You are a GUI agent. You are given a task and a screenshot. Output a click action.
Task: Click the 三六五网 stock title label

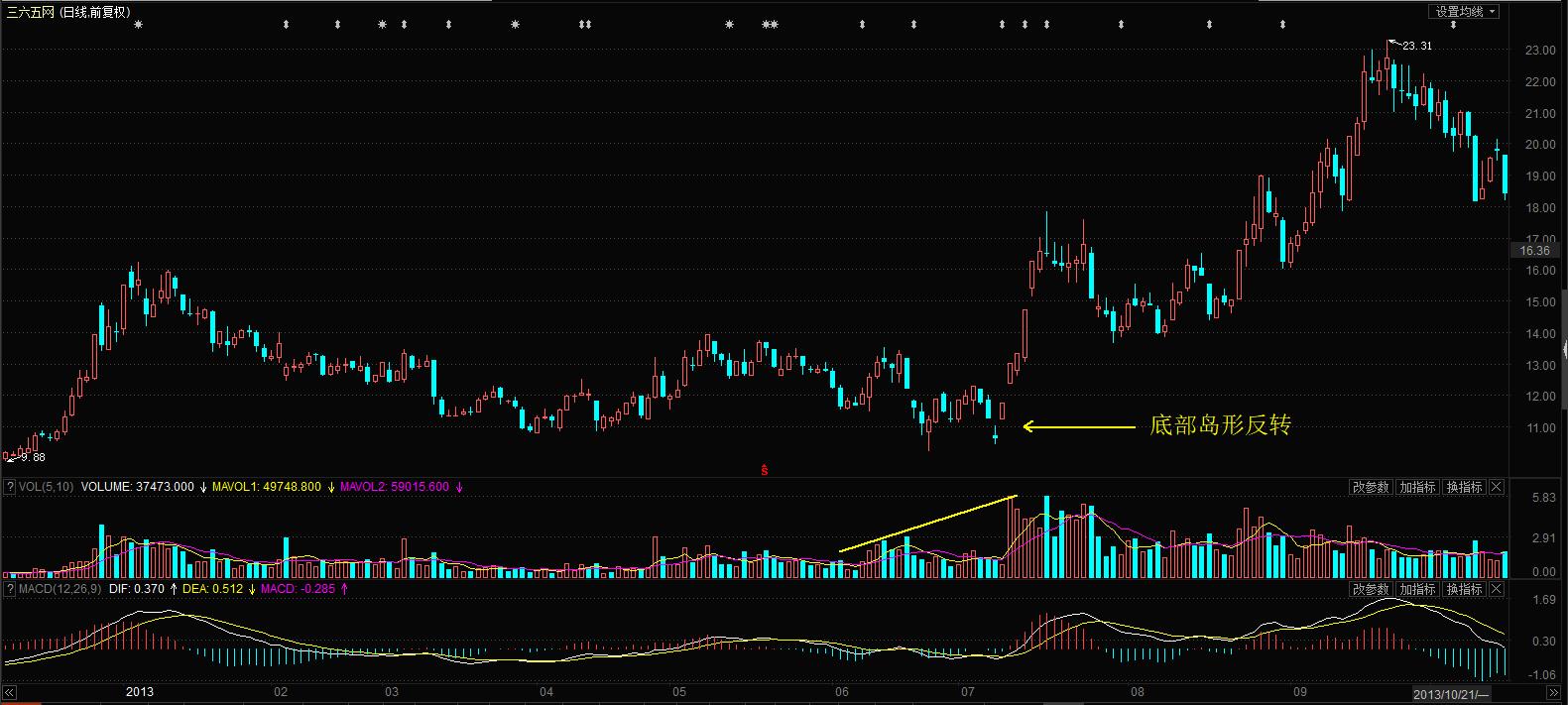click(30, 12)
